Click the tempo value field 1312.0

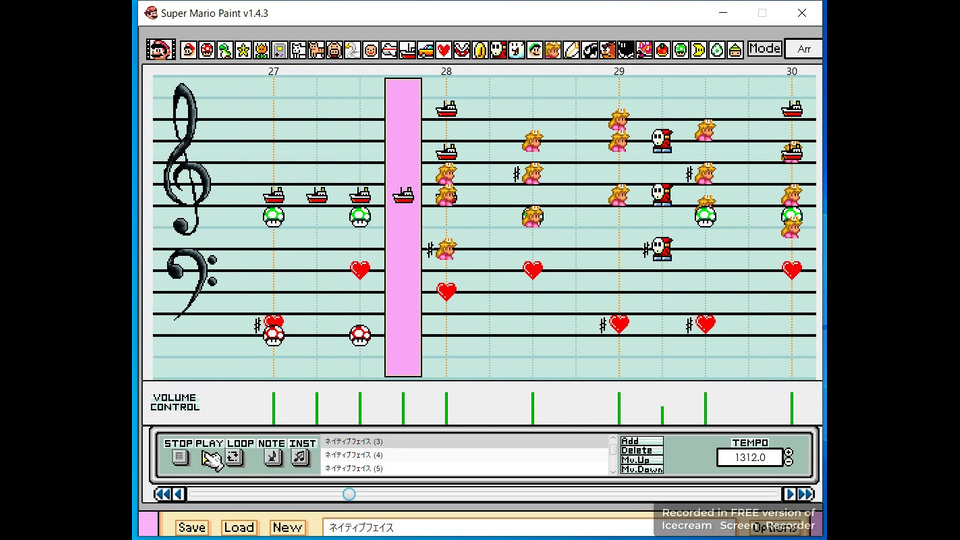point(750,457)
